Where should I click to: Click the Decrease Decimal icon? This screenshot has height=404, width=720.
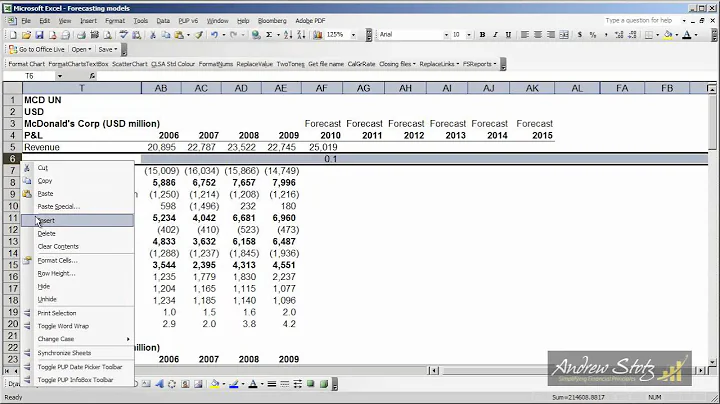[x=632, y=35]
